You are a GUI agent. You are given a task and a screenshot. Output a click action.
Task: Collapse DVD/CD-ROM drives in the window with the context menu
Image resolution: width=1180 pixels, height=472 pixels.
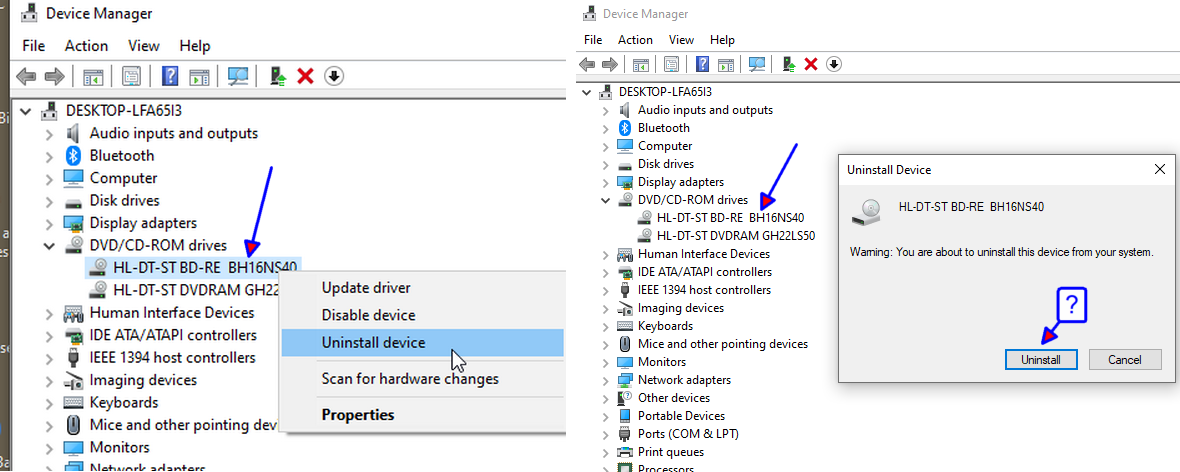coord(49,245)
